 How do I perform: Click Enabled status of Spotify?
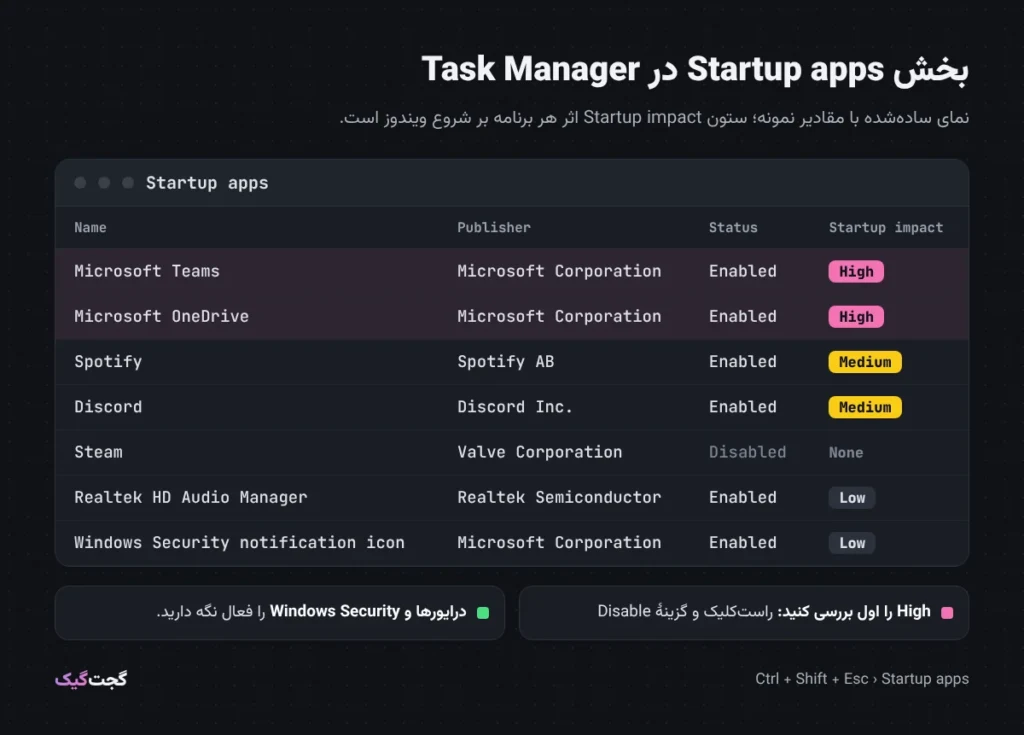click(x=743, y=362)
